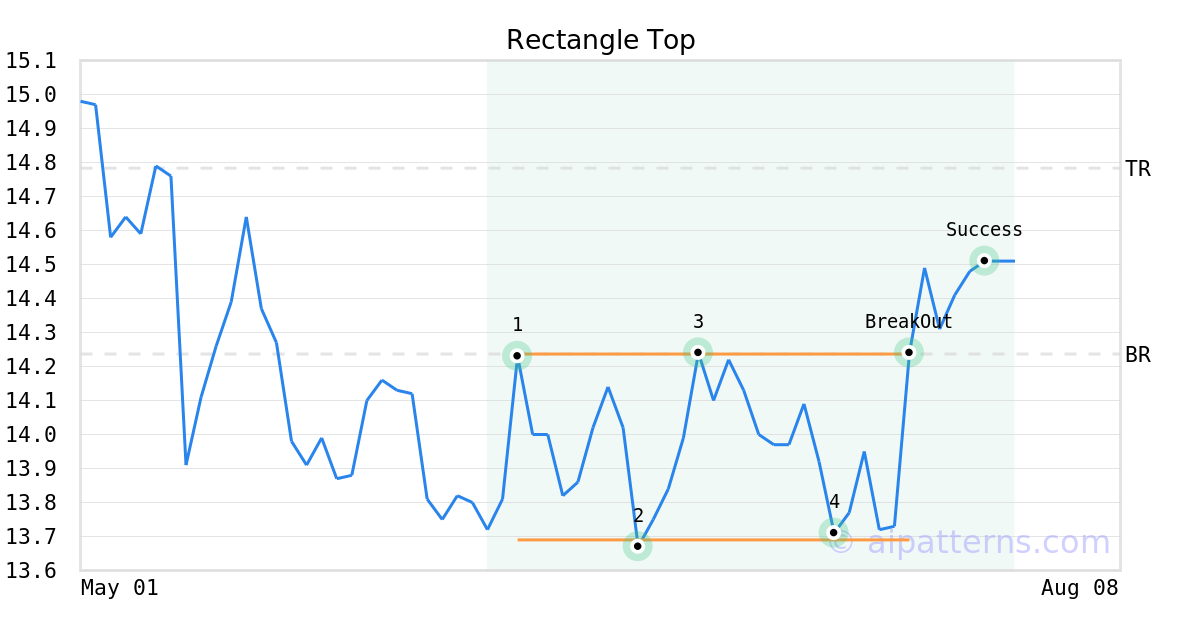Click the 14.5 y-axis label
Viewport: 1200px width, 630px height.
click(x=30, y=265)
